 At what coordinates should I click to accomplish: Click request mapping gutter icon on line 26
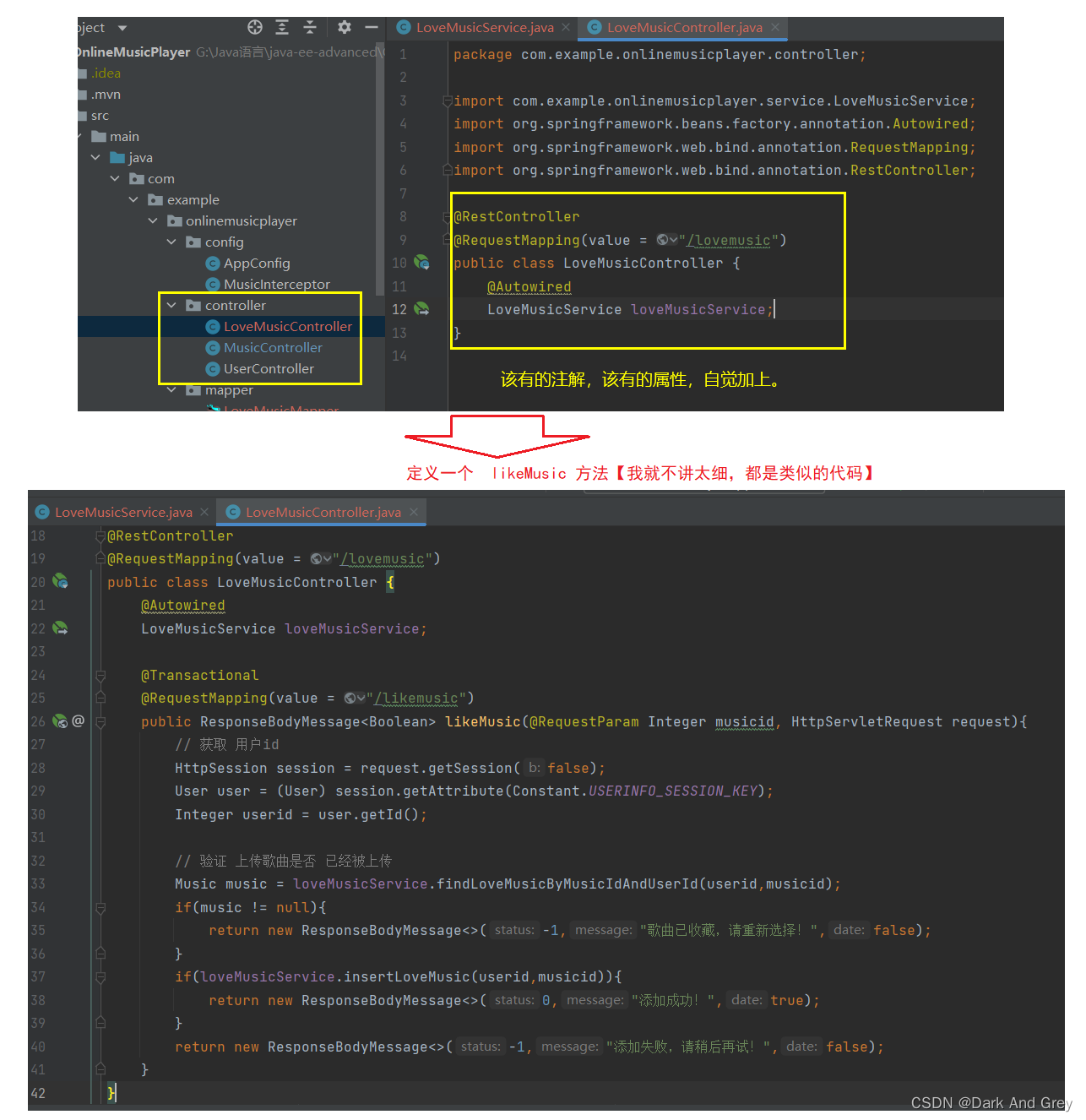60,720
